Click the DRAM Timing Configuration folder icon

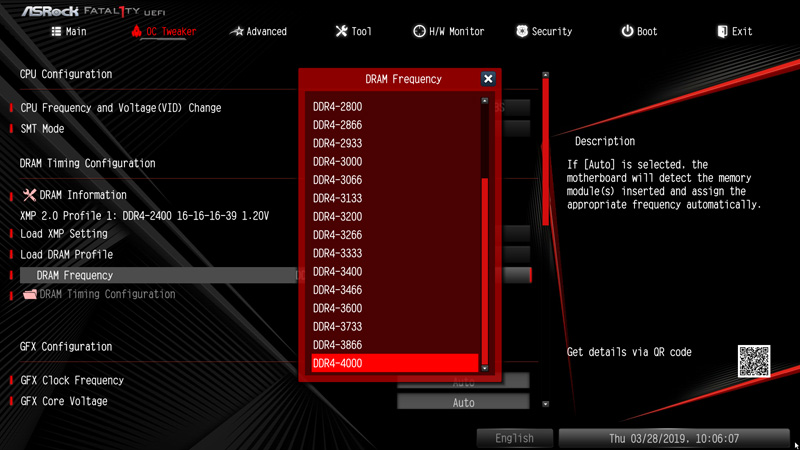pyautogui.click(x=30, y=294)
